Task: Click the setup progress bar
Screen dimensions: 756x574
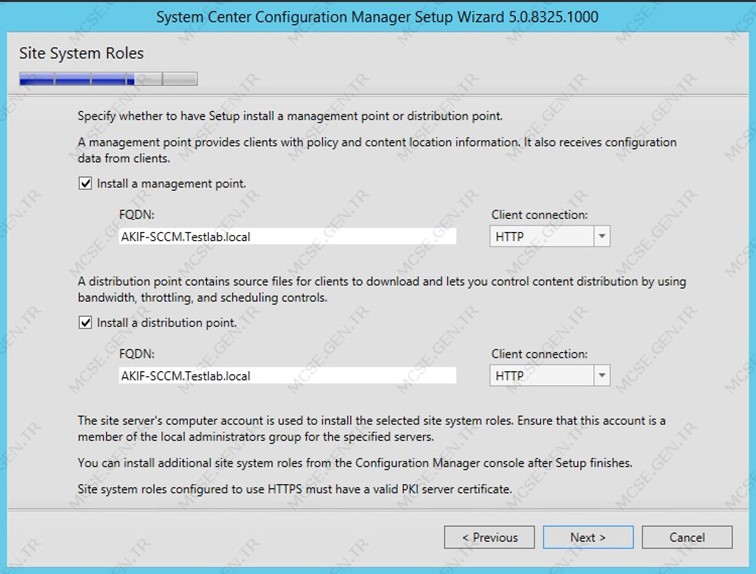Action: [108, 79]
